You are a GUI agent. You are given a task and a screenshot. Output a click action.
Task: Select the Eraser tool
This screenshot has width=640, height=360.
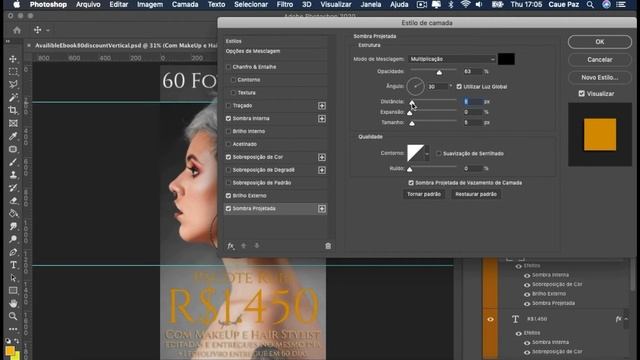[x=13, y=200]
